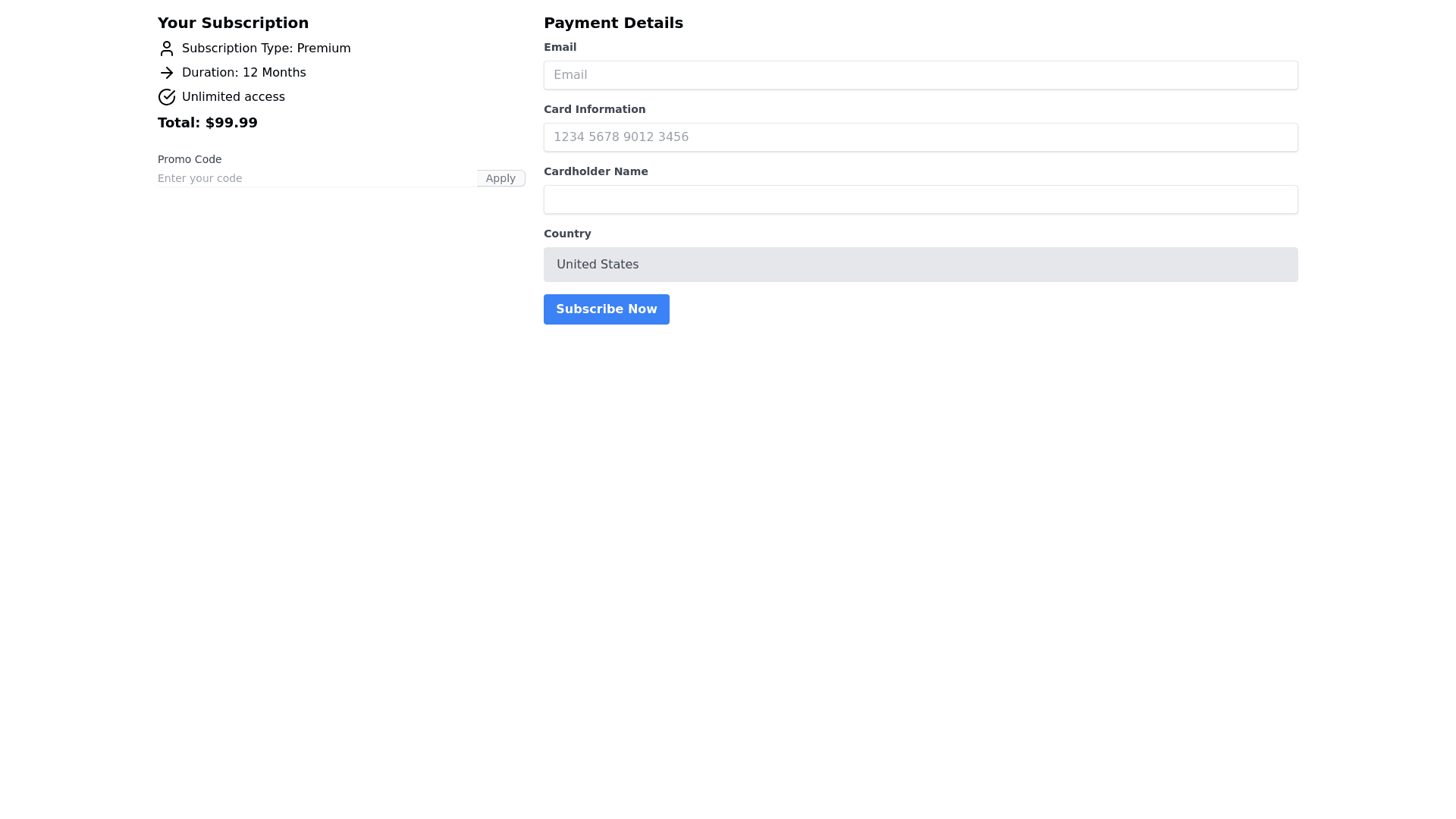Click the Duration: 12 Months text
Viewport: 1456px width, 819px height.
(243, 73)
